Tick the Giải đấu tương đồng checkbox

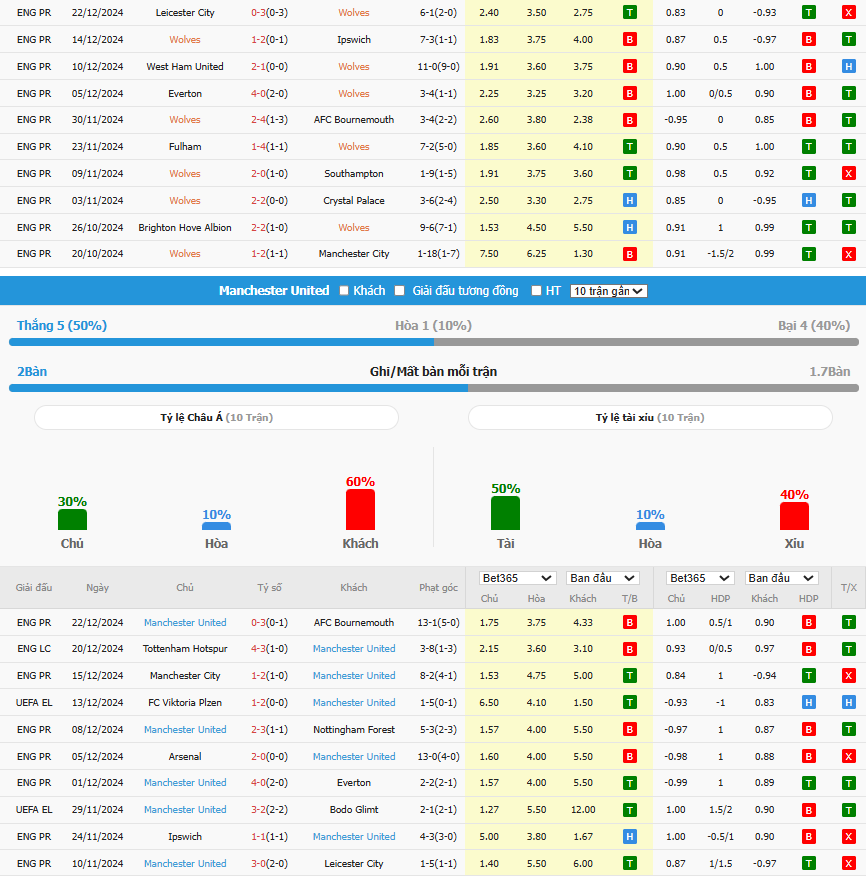point(399,291)
